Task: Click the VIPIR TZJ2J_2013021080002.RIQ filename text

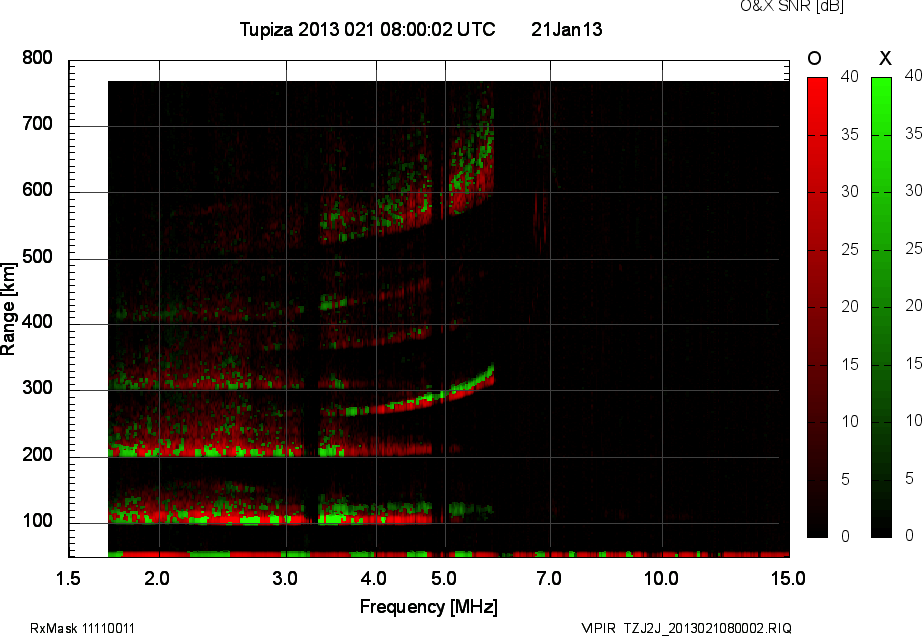Action: pyautogui.click(x=686, y=628)
